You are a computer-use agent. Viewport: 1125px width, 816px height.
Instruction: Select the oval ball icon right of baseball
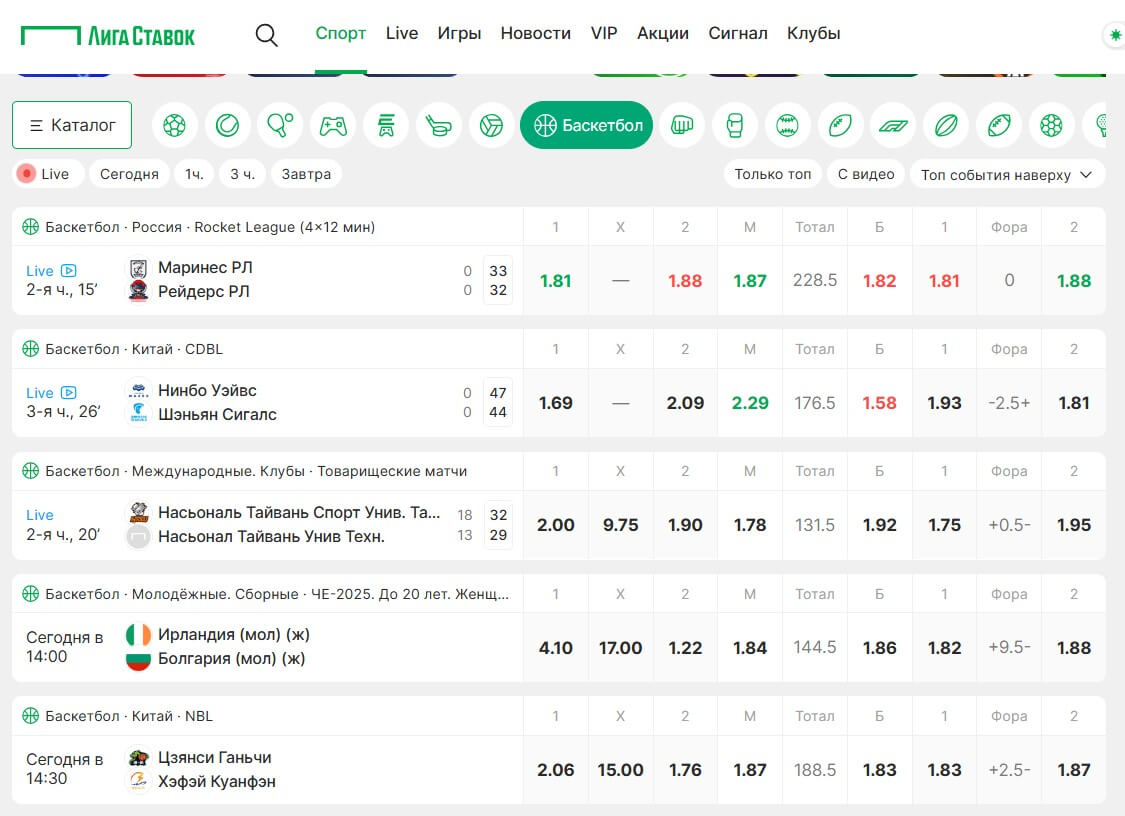pyautogui.click(x=840, y=126)
